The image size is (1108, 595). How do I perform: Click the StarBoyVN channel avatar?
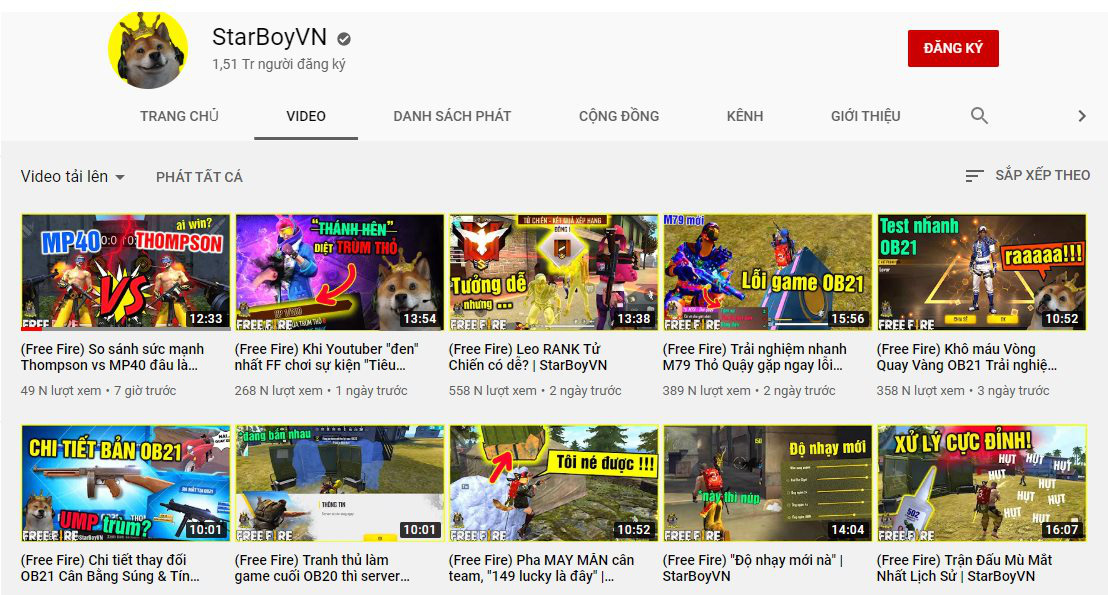148,50
